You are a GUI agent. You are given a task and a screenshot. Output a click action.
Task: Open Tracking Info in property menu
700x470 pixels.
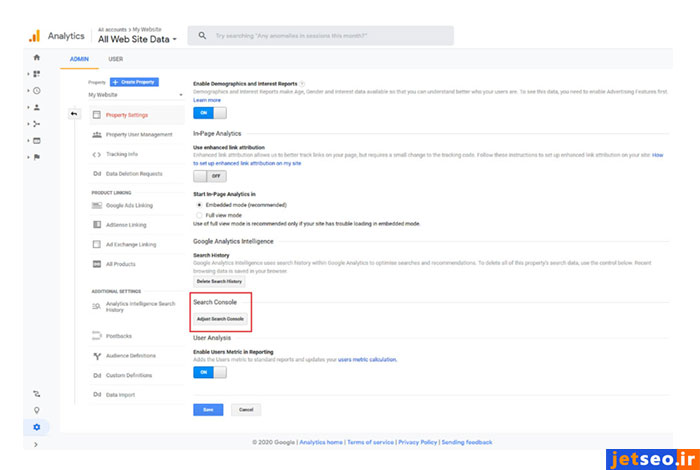pos(121,154)
